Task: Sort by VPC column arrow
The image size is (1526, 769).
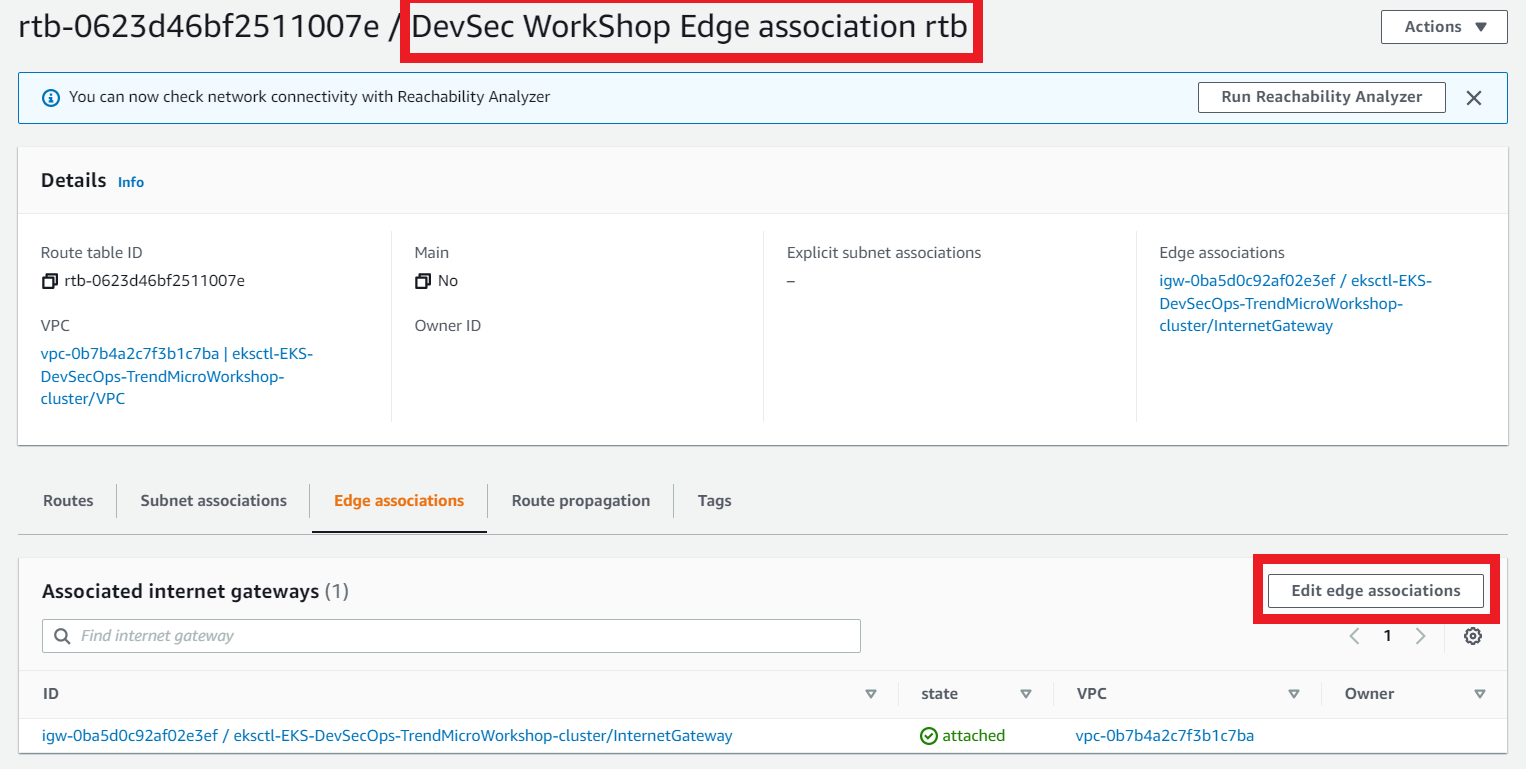Action: pos(1294,694)
